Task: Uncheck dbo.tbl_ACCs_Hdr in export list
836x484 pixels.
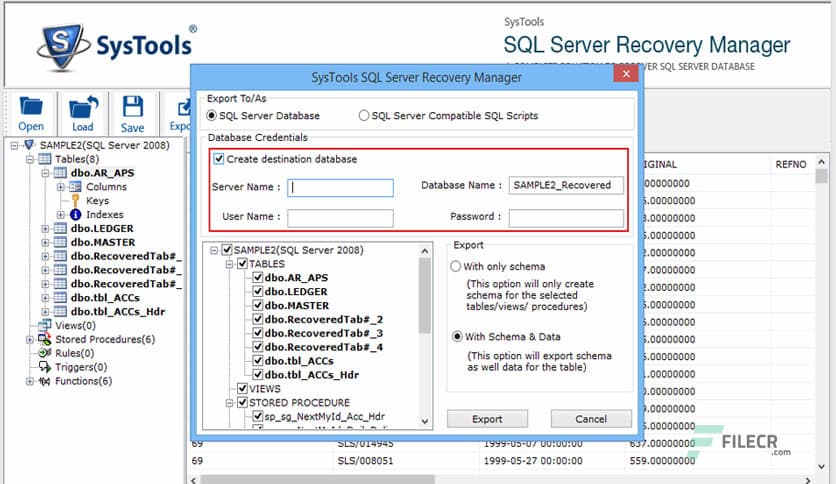Action: (x=258, y=374)
